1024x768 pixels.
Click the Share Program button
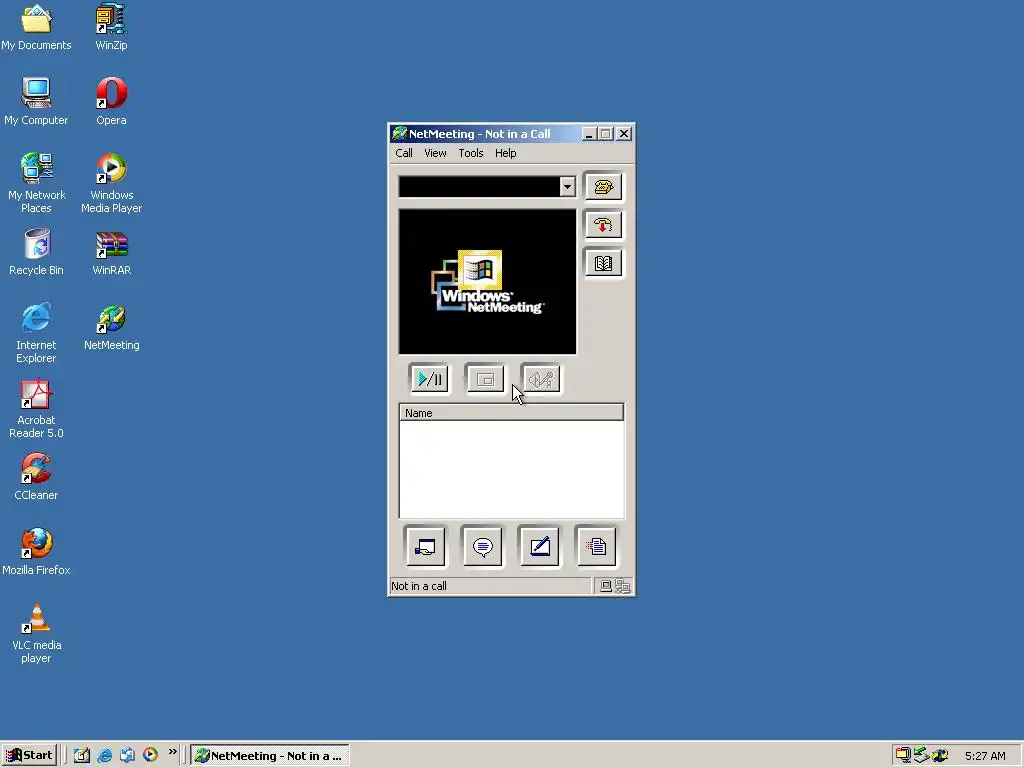[425, 547]
